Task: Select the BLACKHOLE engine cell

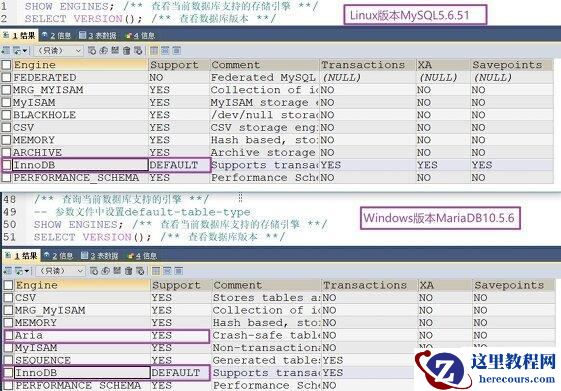Action: pyautogui.click(x=80, y=115)
